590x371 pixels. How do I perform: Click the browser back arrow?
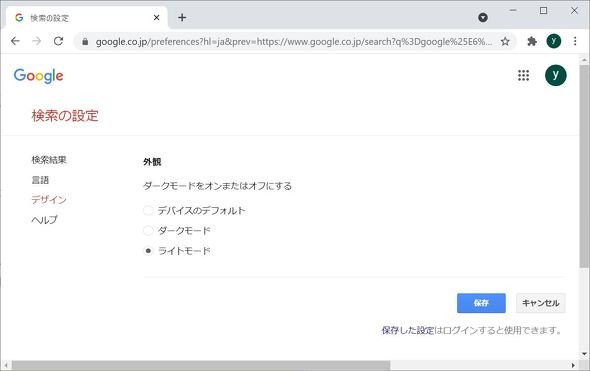tap(15, 41)
